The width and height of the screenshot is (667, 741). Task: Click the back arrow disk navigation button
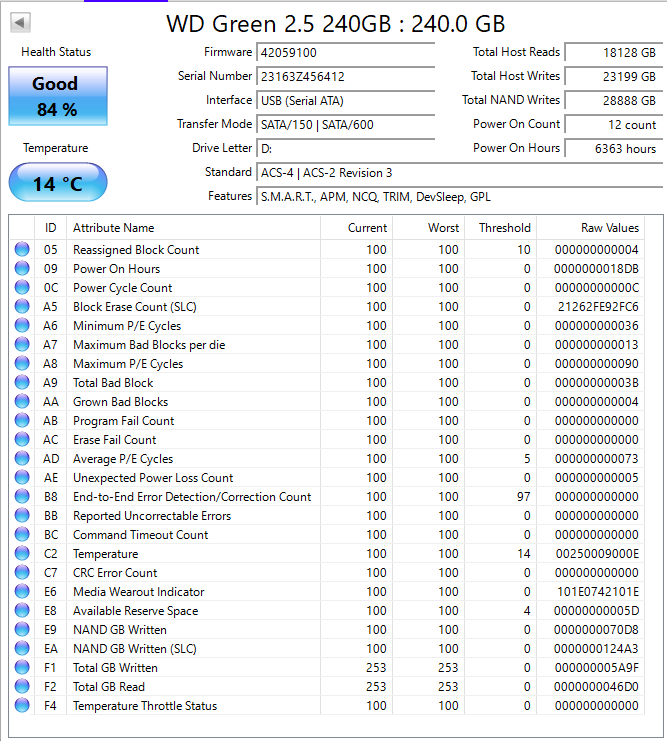[x=20, y=22]
